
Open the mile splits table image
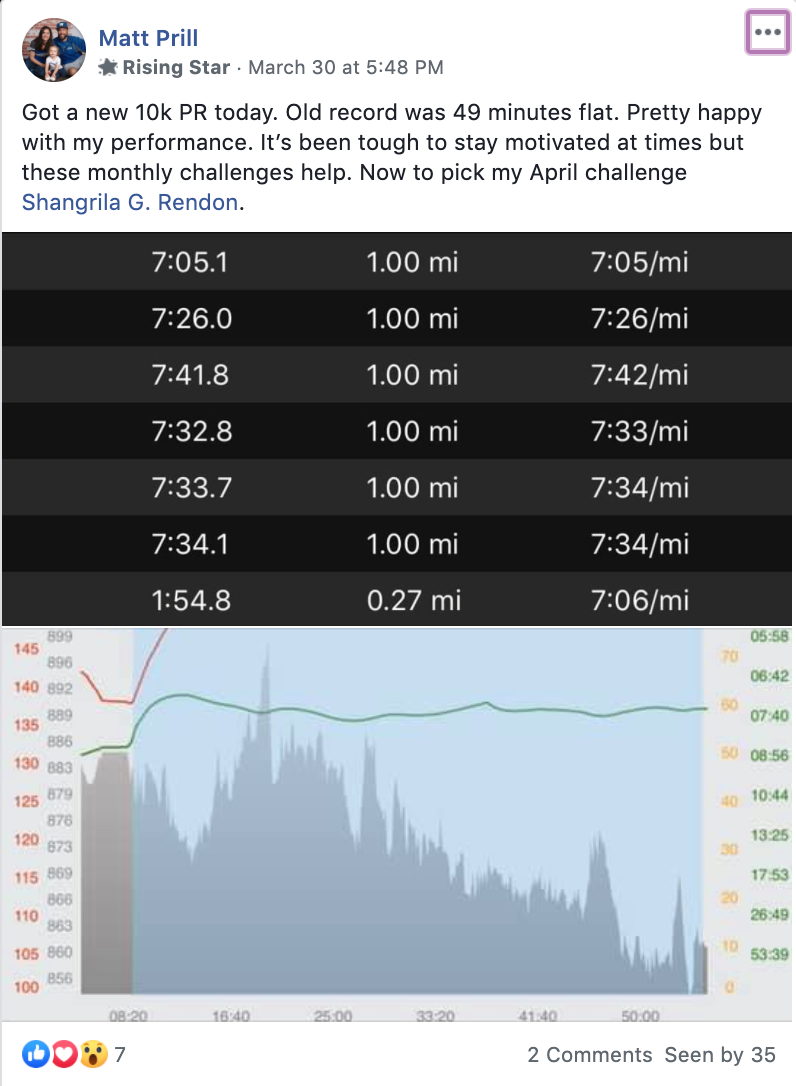[x=397, y=429]
